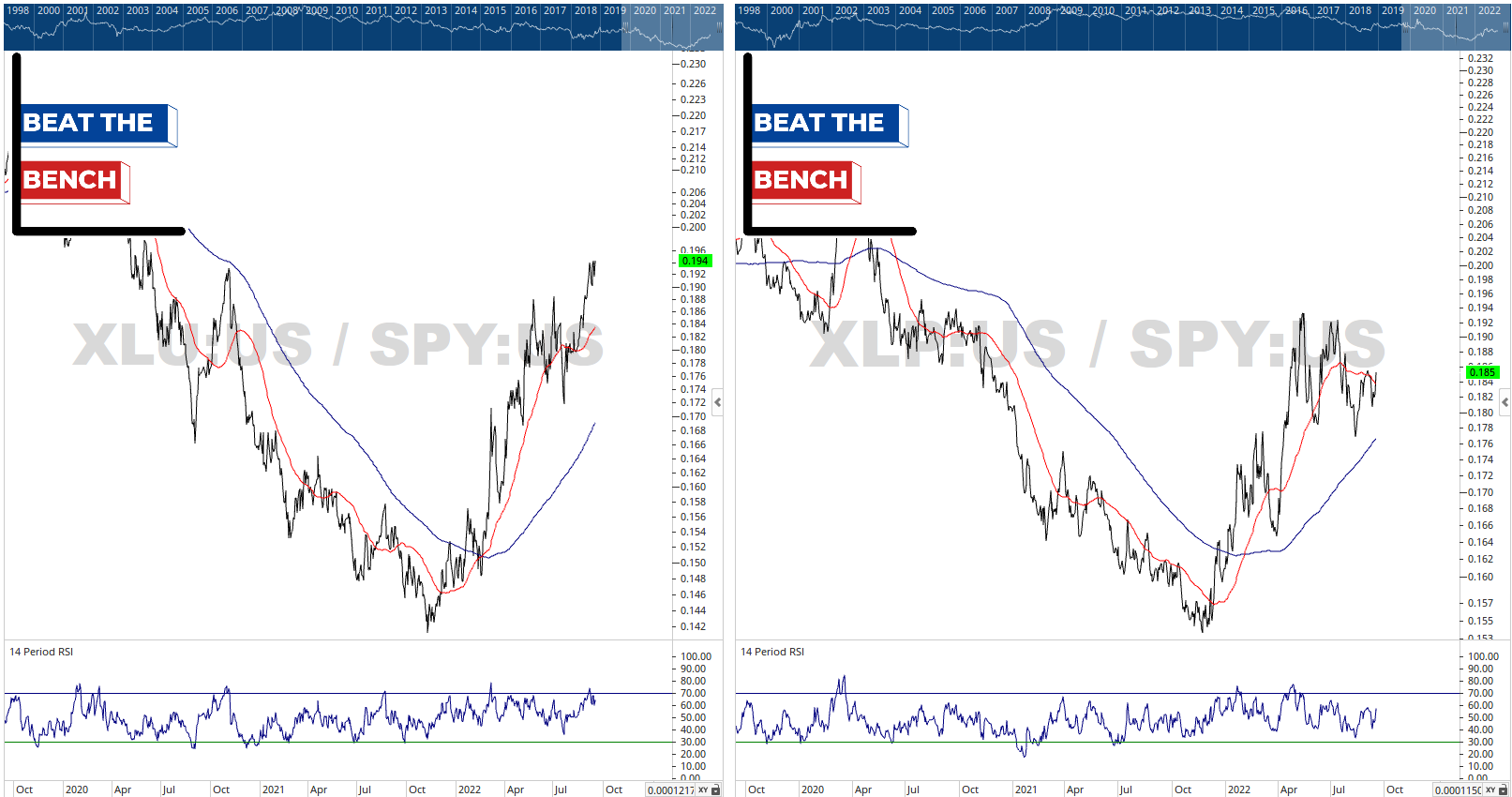Click 0.155 on XLP price axis
Viewport: 1512px width, 797px height.
coord(1480,621)
